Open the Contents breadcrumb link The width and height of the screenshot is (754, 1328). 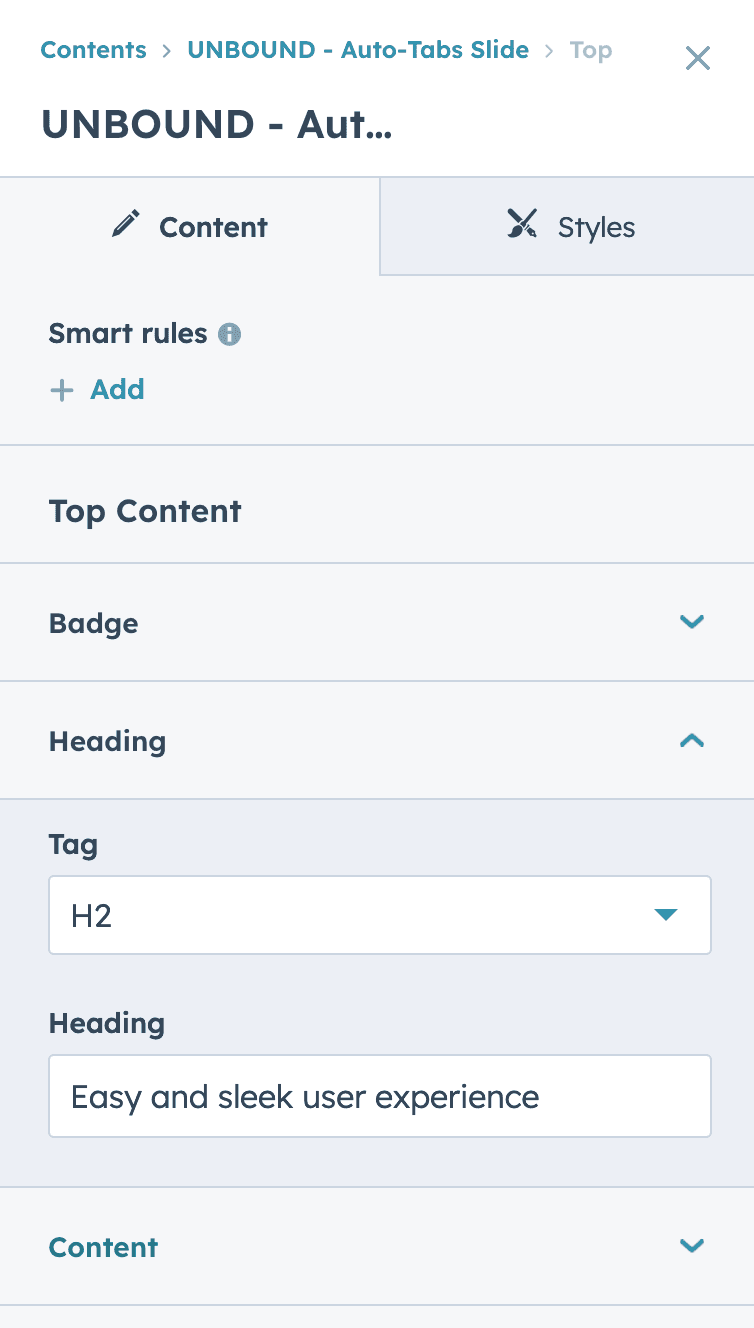(x=93, y=50)
